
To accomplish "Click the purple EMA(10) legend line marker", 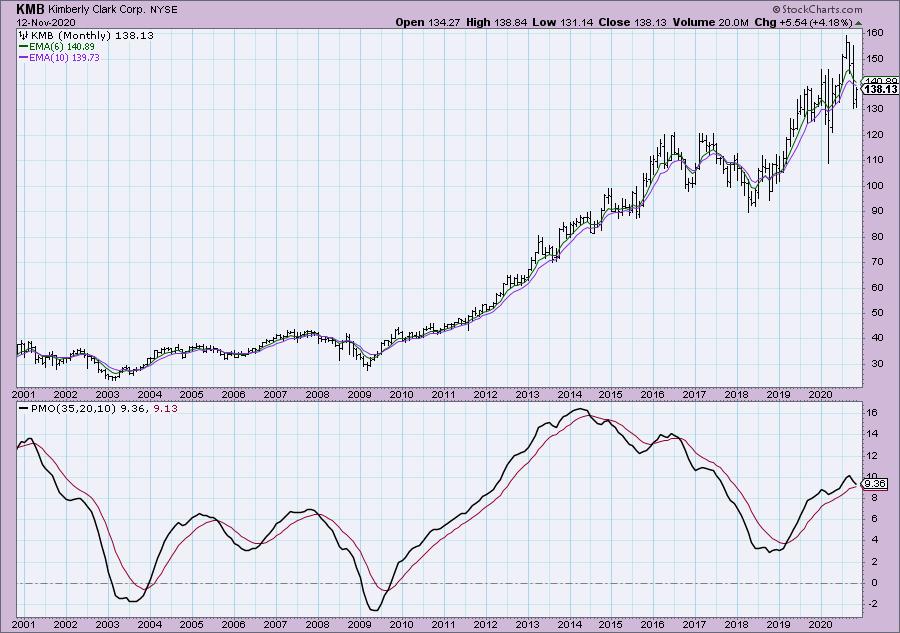I will [x=24, y=57].
